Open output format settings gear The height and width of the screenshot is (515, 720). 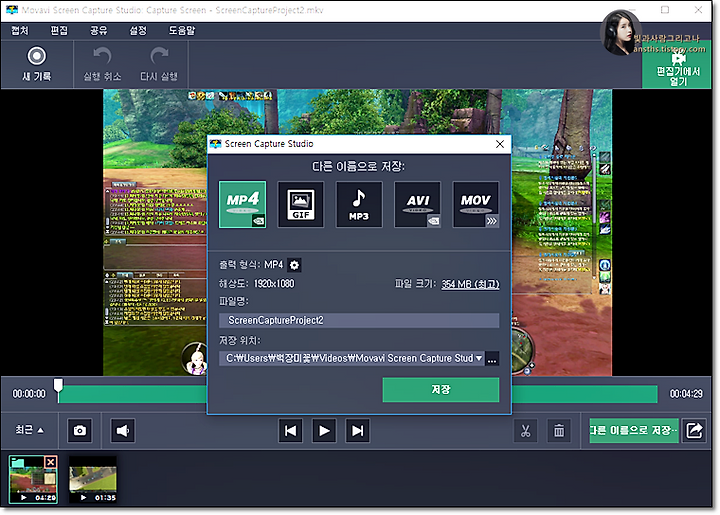coord(294,265)
